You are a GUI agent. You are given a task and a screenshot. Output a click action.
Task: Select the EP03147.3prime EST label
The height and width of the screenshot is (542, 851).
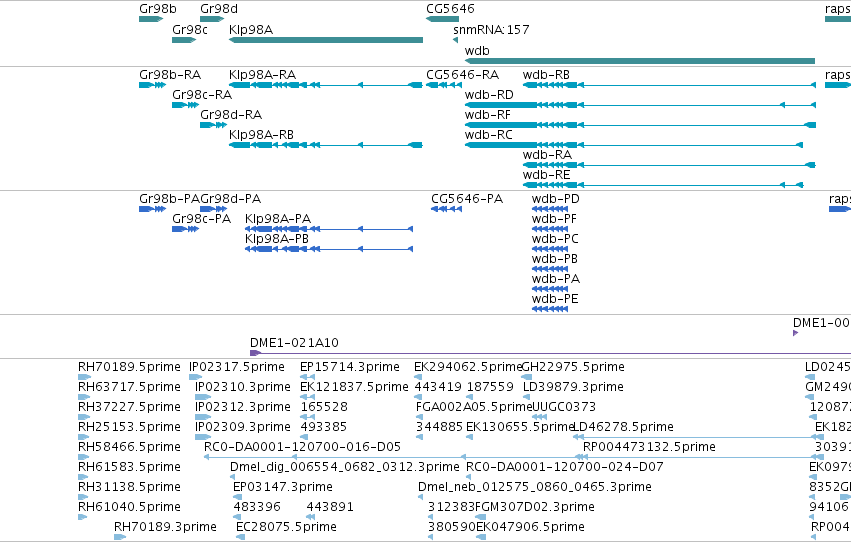pyautogui.click(x=283, y=487)
